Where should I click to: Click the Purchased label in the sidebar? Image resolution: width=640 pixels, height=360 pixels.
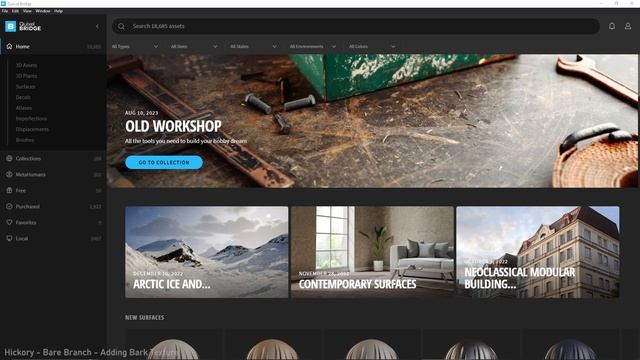[x=28, y=207]
